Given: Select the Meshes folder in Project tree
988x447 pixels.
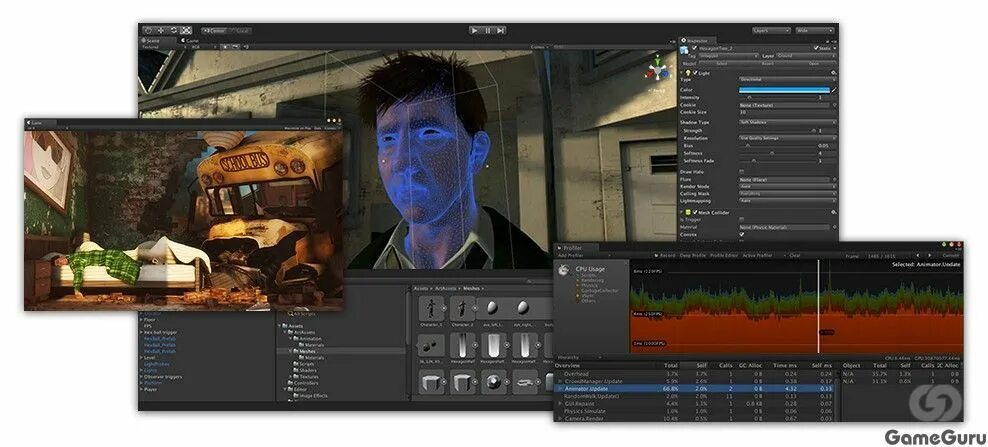Looking at the screenshot, I should pyautogui.click(x=306, y=351).
